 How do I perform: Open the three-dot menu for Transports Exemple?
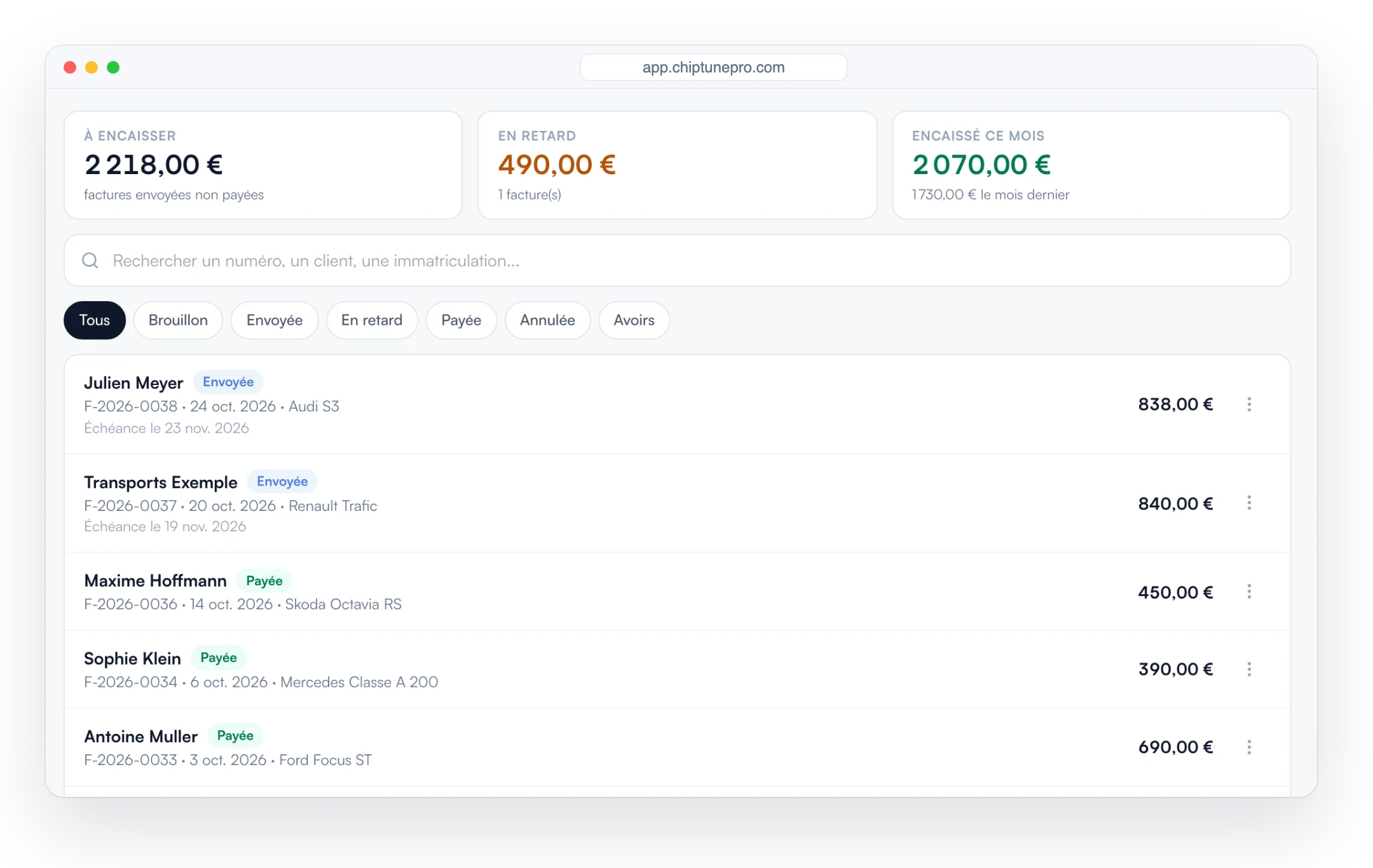tap(1249, 503)
